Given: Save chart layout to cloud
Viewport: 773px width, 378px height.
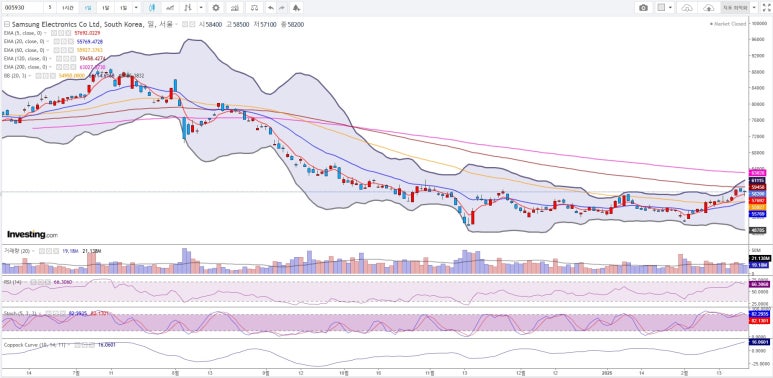Looking at the screenshot, I should click(x=708, y=8).
